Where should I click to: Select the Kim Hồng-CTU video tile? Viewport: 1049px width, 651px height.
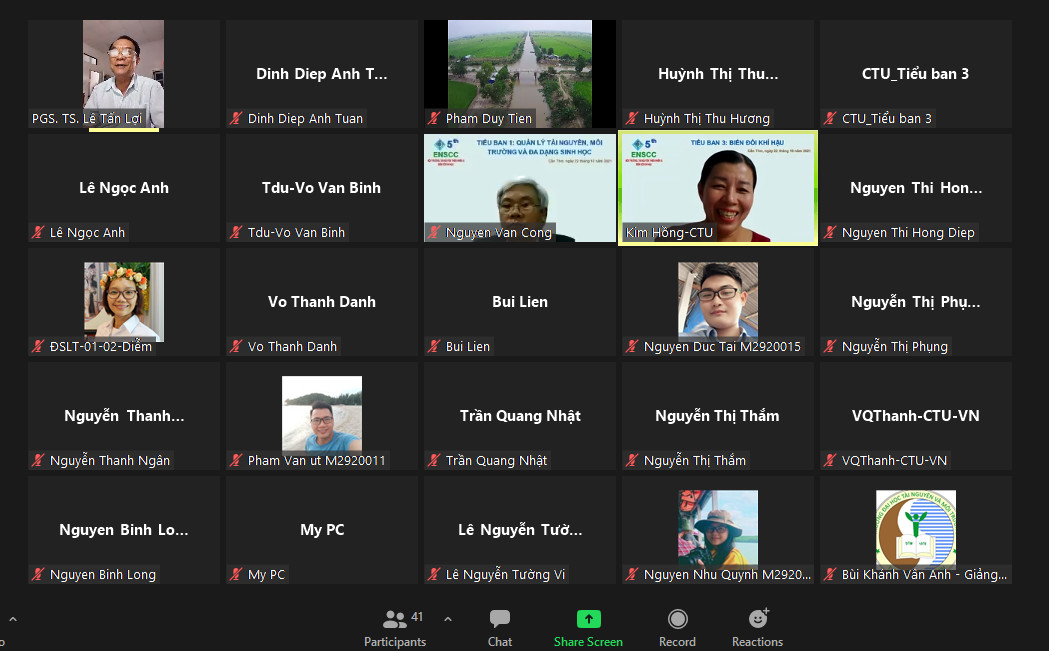click(x=718, y=187)
